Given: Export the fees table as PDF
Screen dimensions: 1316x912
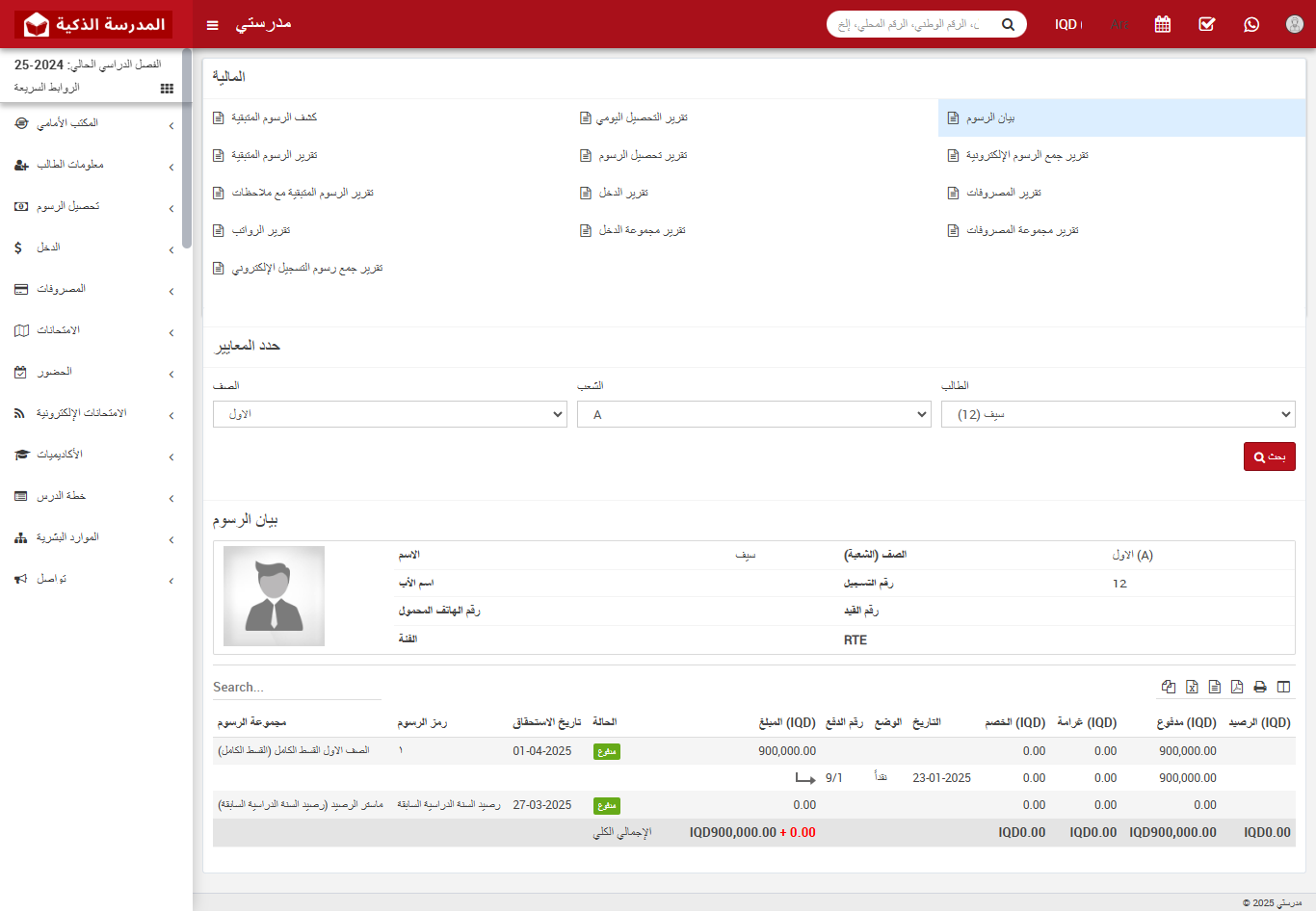Looking at the screenshot, I should click(1236, 687).
